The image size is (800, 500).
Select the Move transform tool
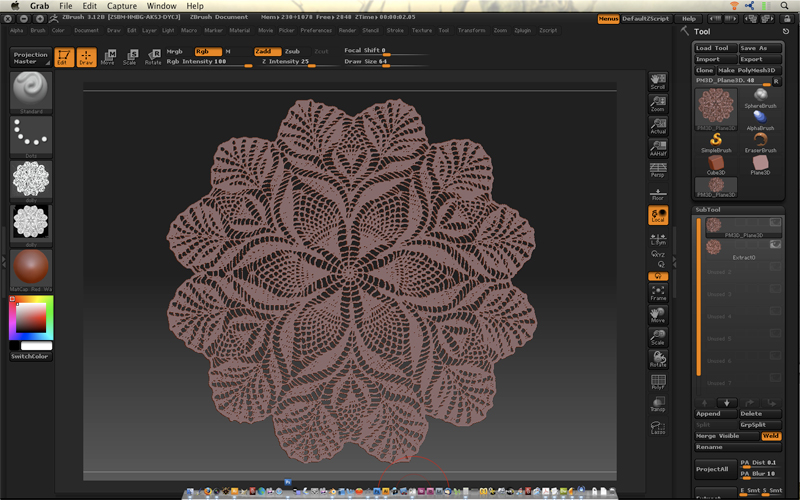tap(108, 57)
